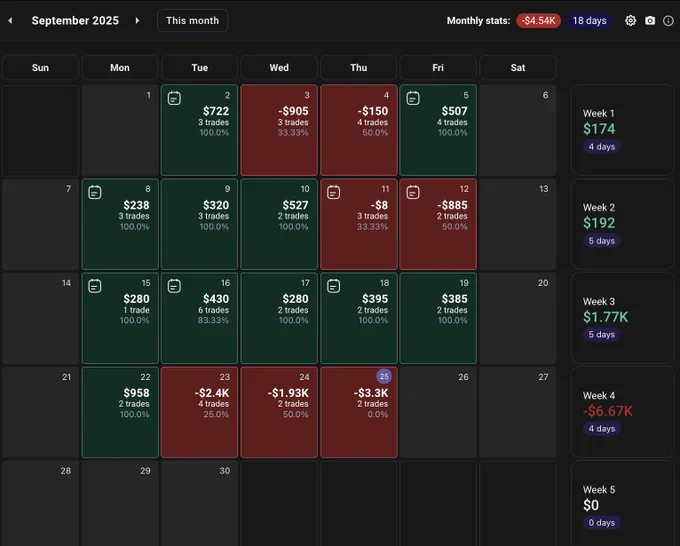680x546 pixels.
Task: Click the -$885 amount on September 12
Action: [x=452, y=205]
